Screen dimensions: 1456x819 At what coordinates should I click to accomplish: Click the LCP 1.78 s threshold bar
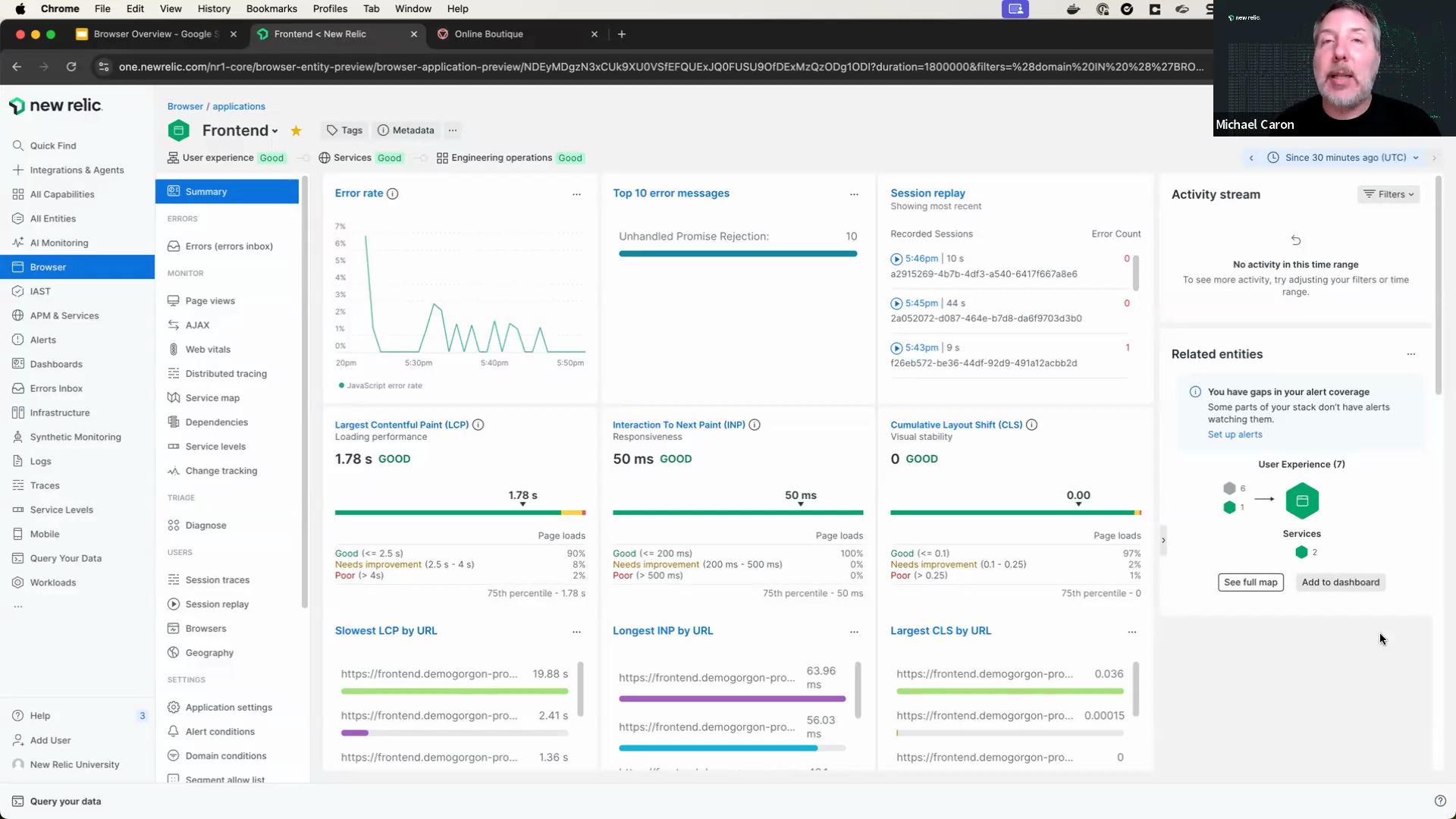coord(460,513)
